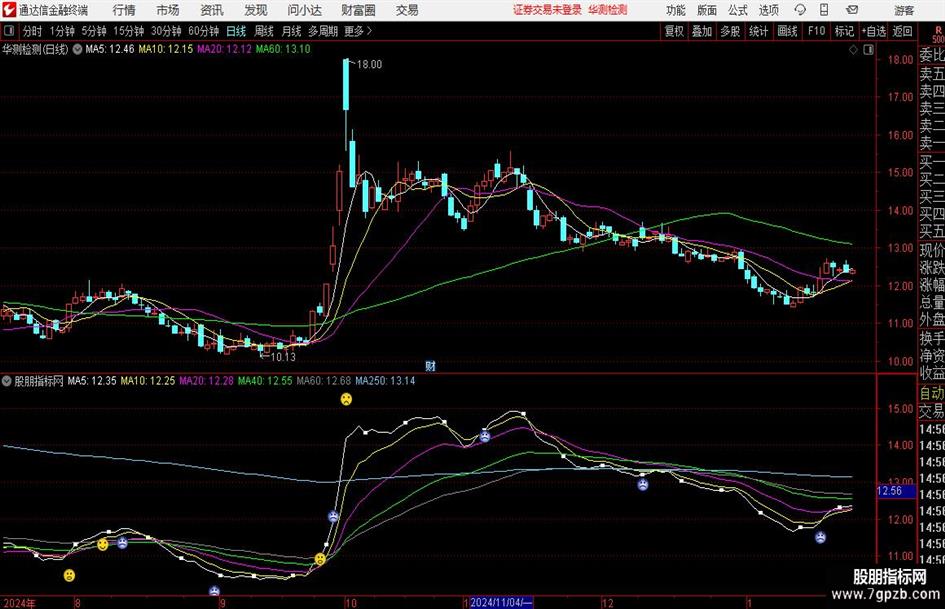Open the 财富圈 menu
The width and height of the screenshot is (945, 609).
[x=358, y=10]
